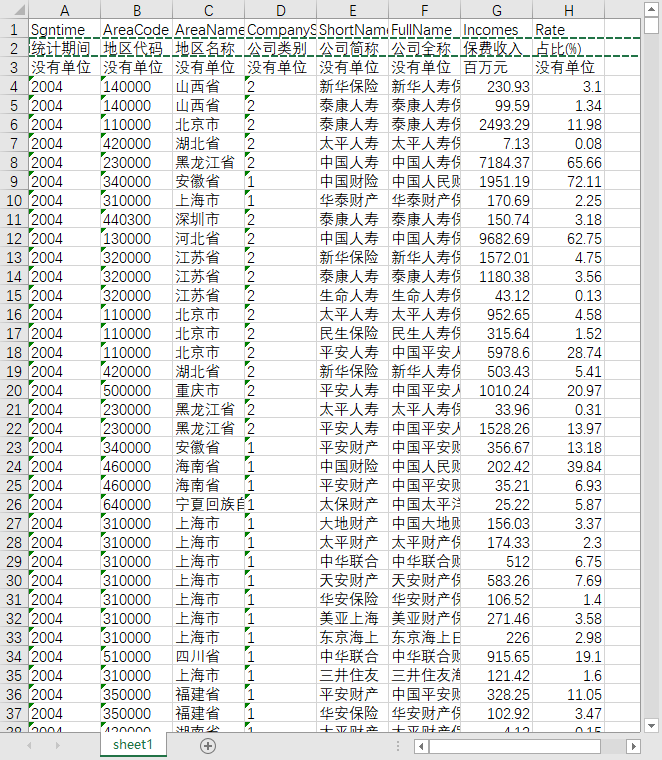The image size is (662, 760).
Task: Select row header 26
Action: [14, 505]
